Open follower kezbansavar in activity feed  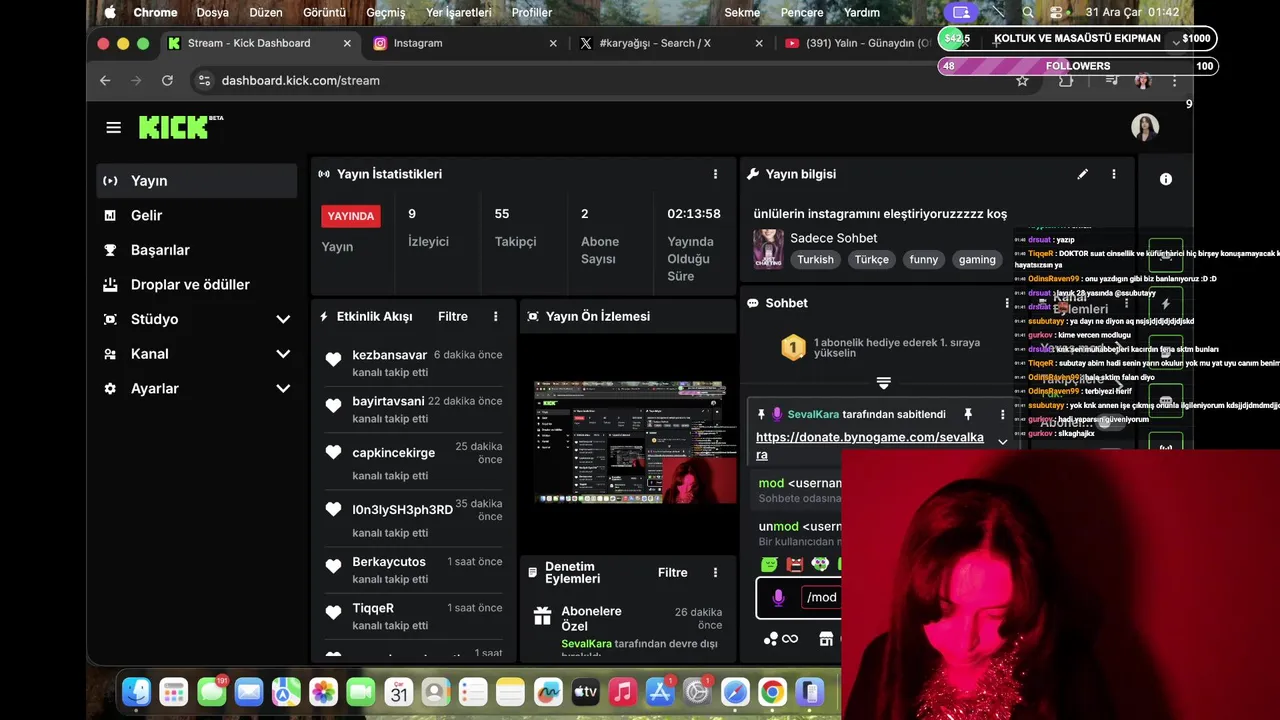coord(389,355)
